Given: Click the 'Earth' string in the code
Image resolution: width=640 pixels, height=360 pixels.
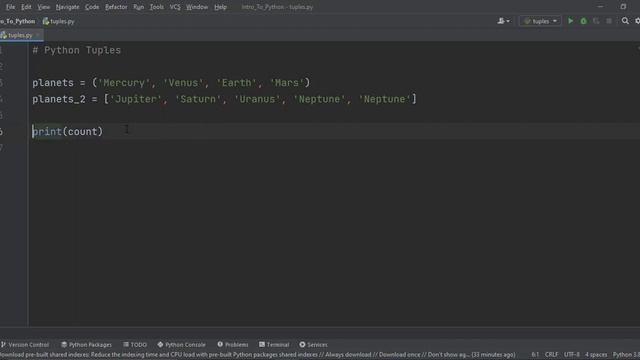Looking at the screenshot, I should pos(236,83).
